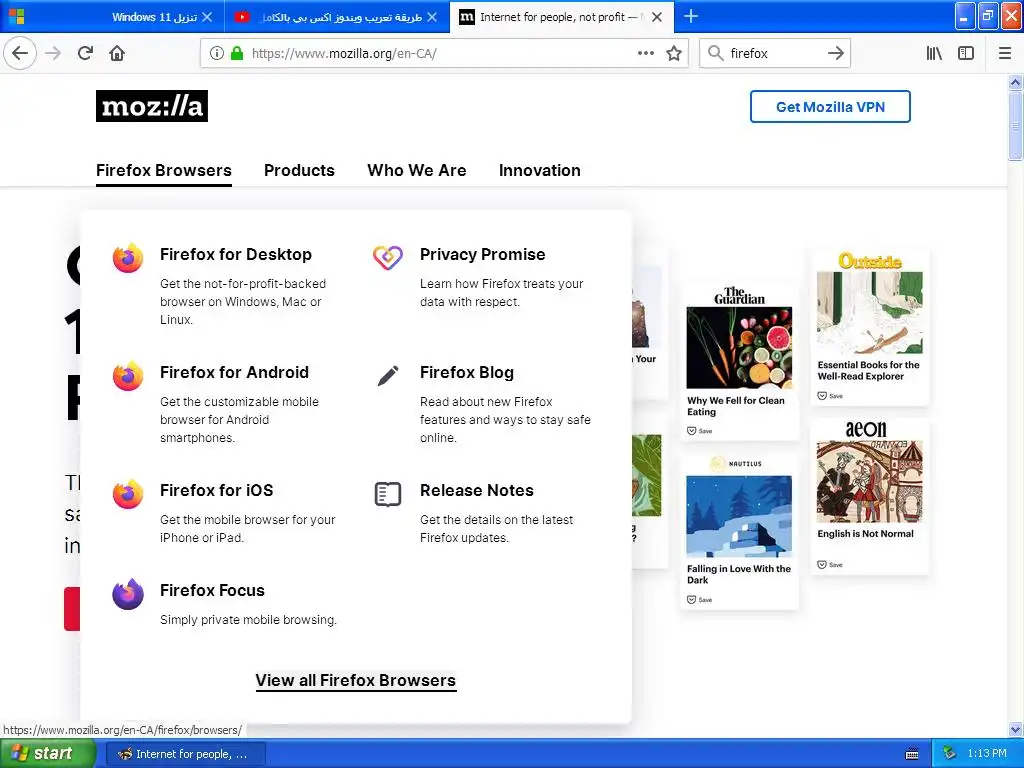1024x768 pixels.
Task: Click the search magnifier icon
Action: [x=716, y=53]
